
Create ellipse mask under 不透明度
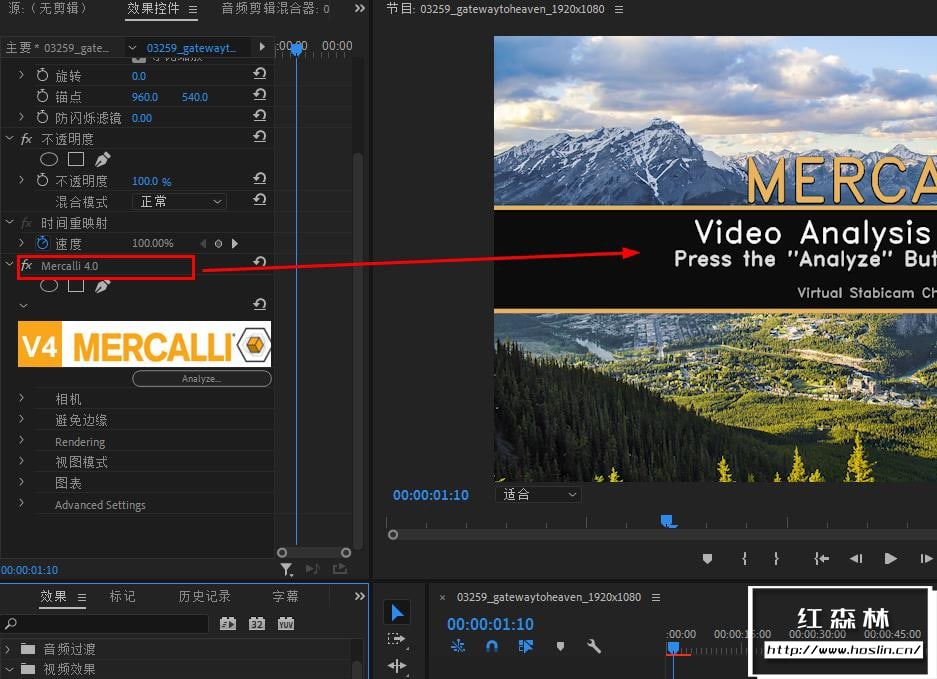click(x=49, y=159)
